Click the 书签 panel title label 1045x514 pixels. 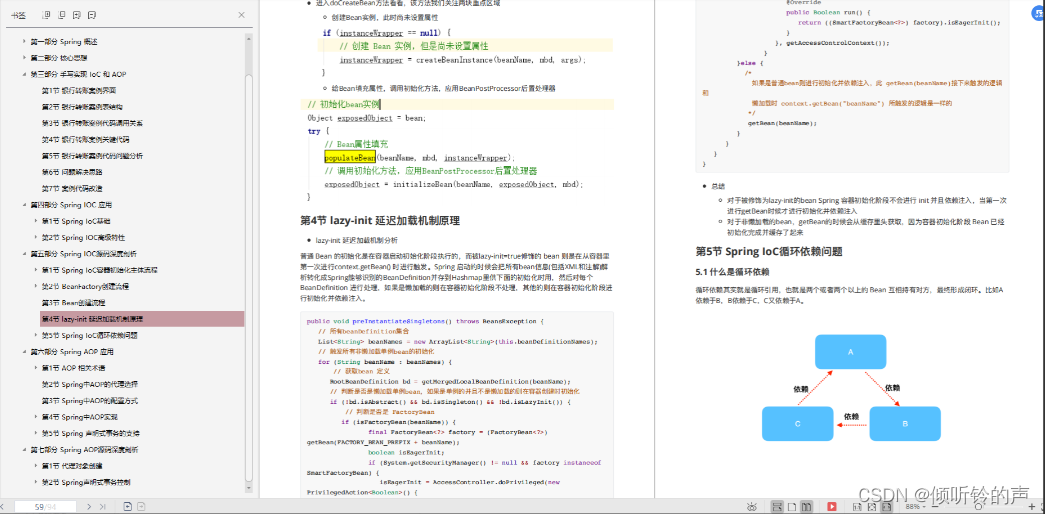19,15
